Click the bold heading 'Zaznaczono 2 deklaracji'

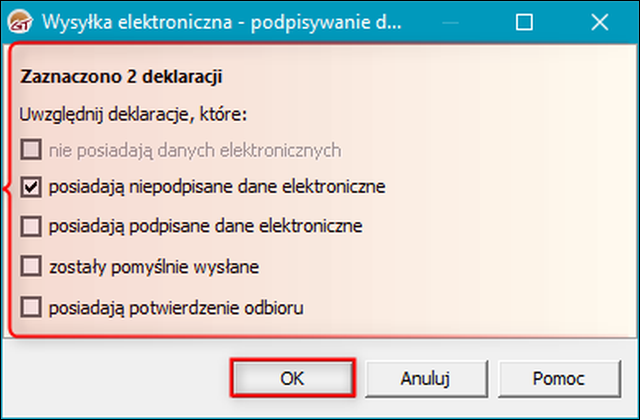click(121, 76)
